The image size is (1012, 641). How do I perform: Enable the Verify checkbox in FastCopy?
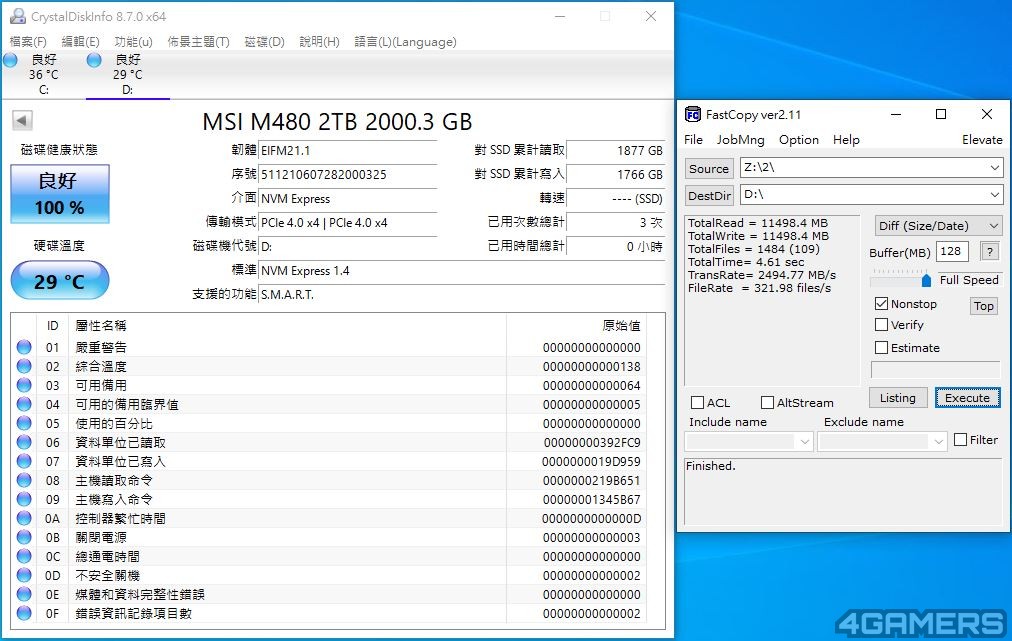(881, 324)
